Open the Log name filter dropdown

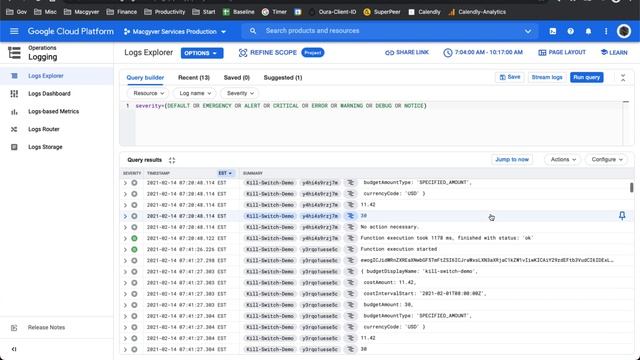tap(195, 93)
